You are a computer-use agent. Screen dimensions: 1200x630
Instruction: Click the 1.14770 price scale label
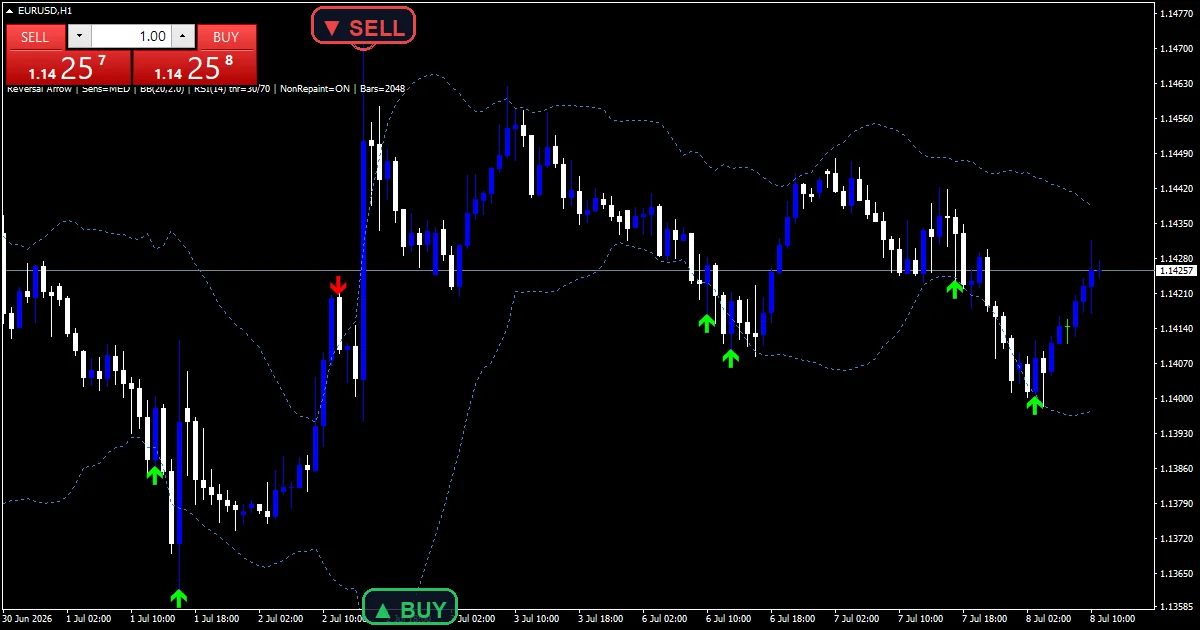[1176, 13]
